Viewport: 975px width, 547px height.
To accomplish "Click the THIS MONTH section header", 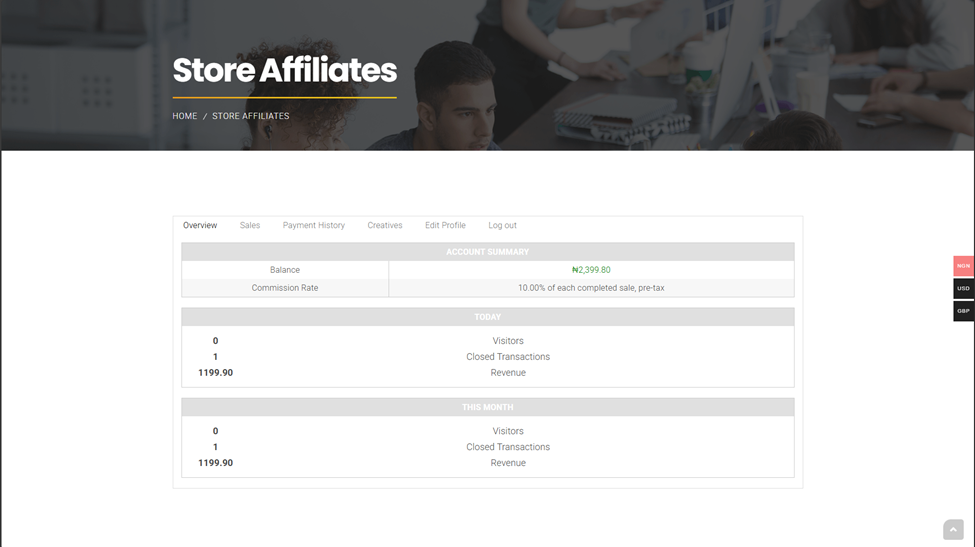I will (x=487, y=407).
